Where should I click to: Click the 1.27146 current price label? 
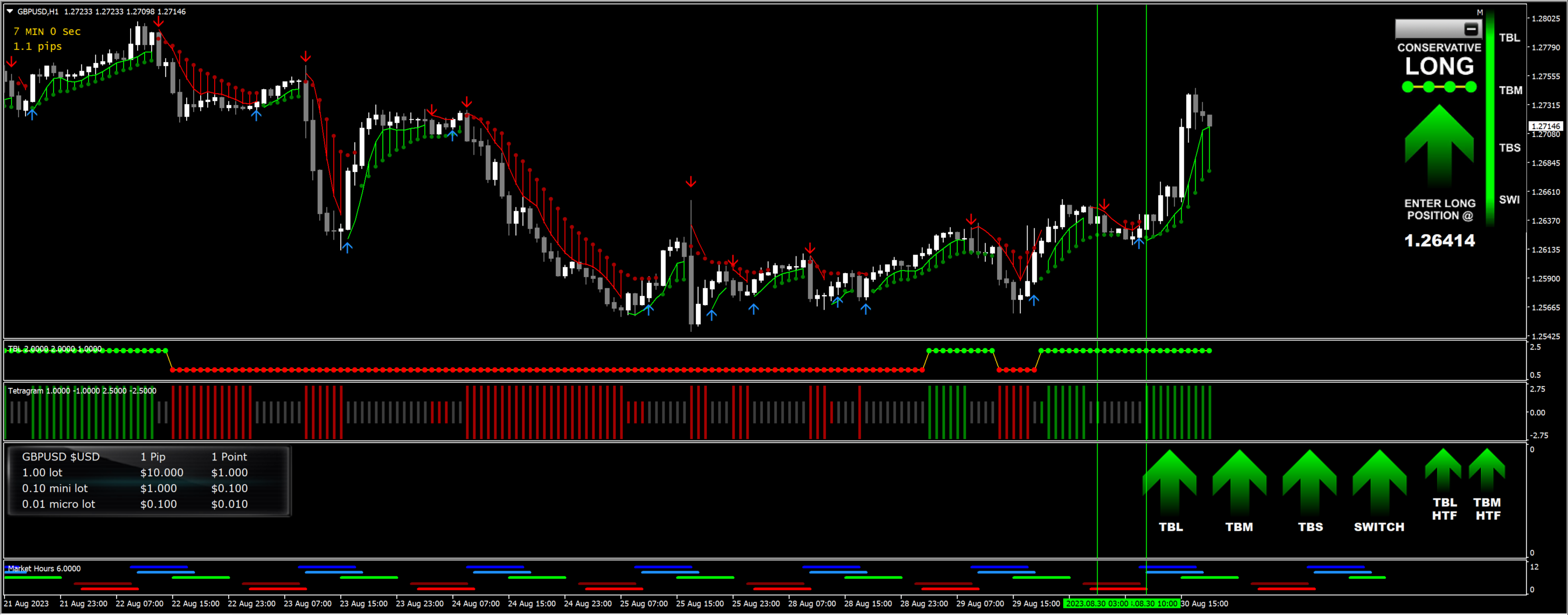(1545, 126)
